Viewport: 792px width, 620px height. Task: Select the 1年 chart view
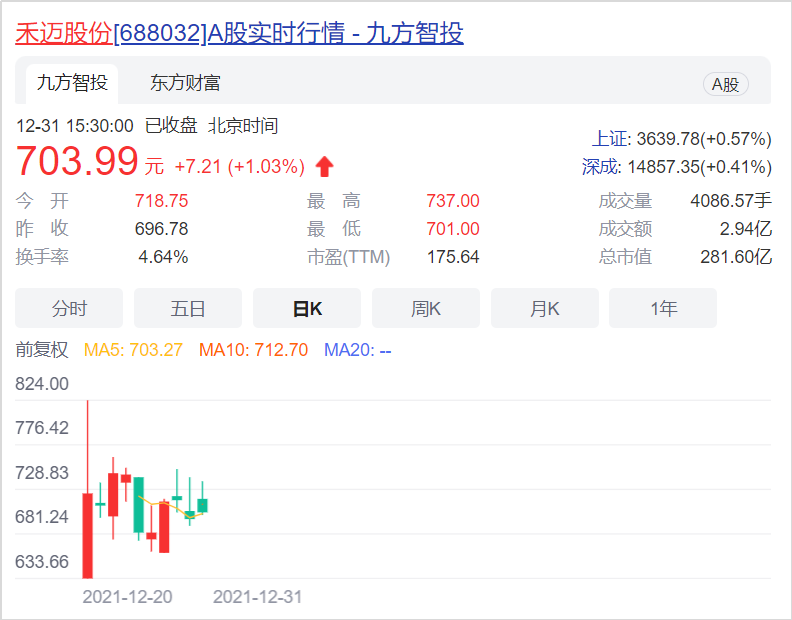663,308
